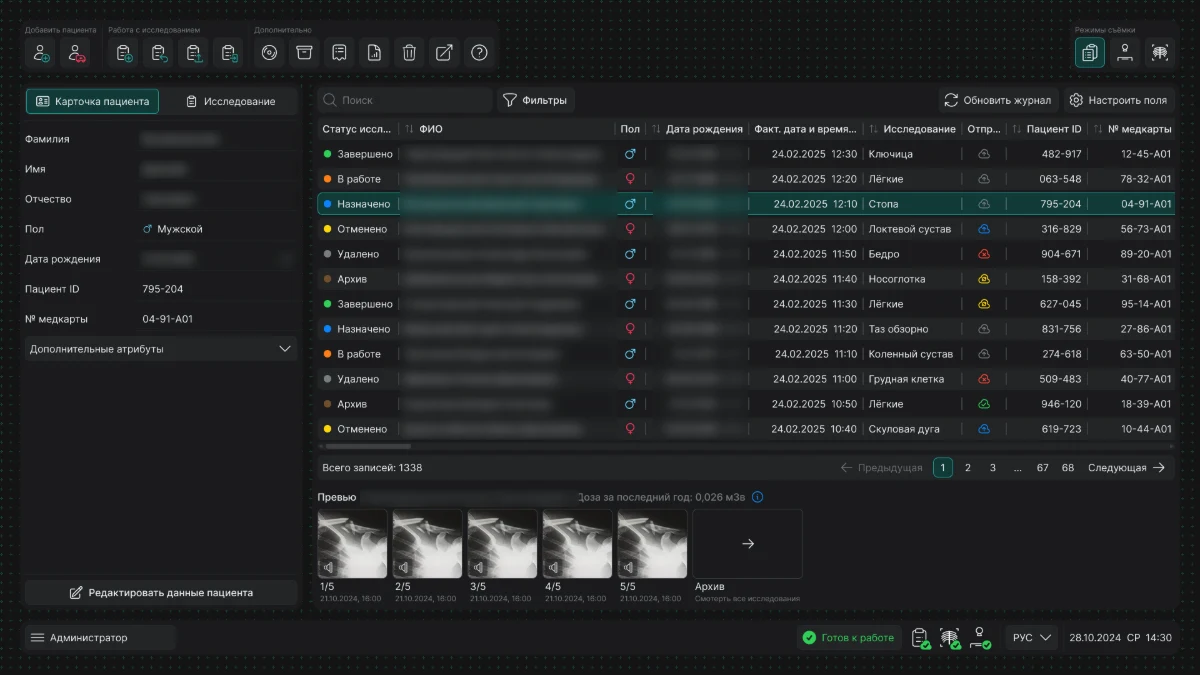Sort by № медкарты column header
The height and width of the screenshot is (675, 1200).
tap(1131, 129)
